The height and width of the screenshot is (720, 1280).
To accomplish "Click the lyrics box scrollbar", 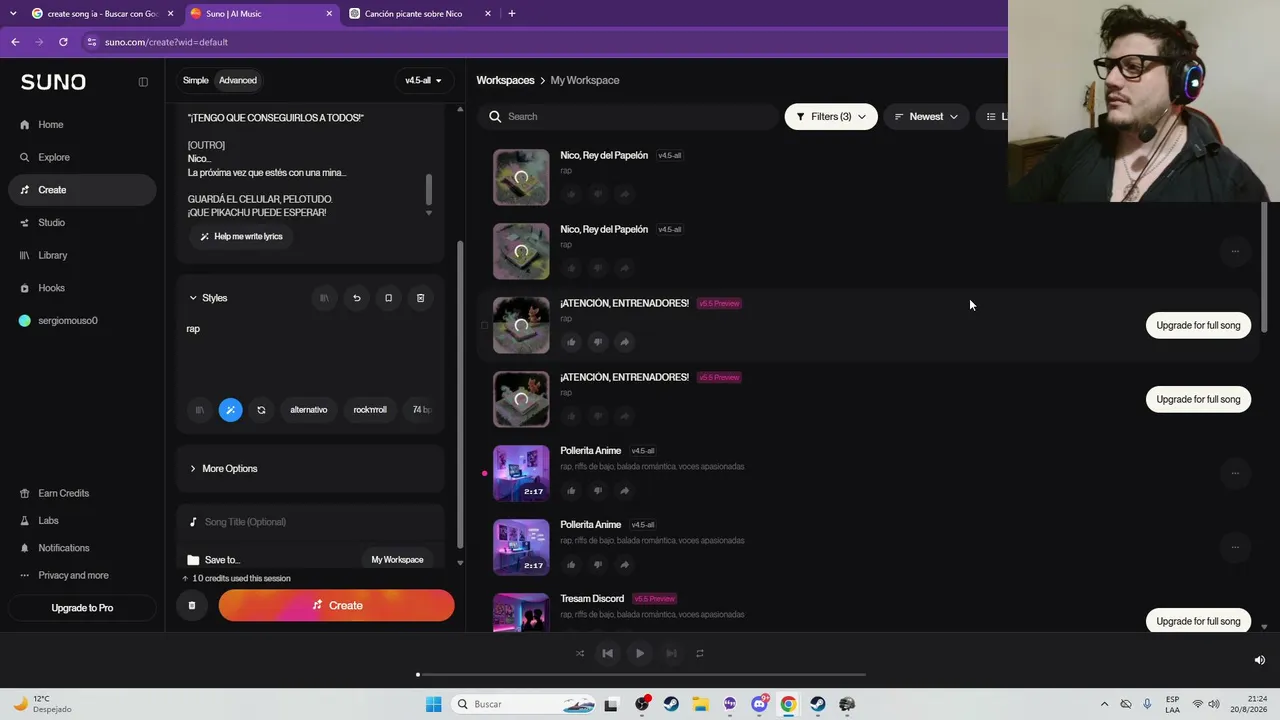I will pyautogui.click(x=429, y=188).
